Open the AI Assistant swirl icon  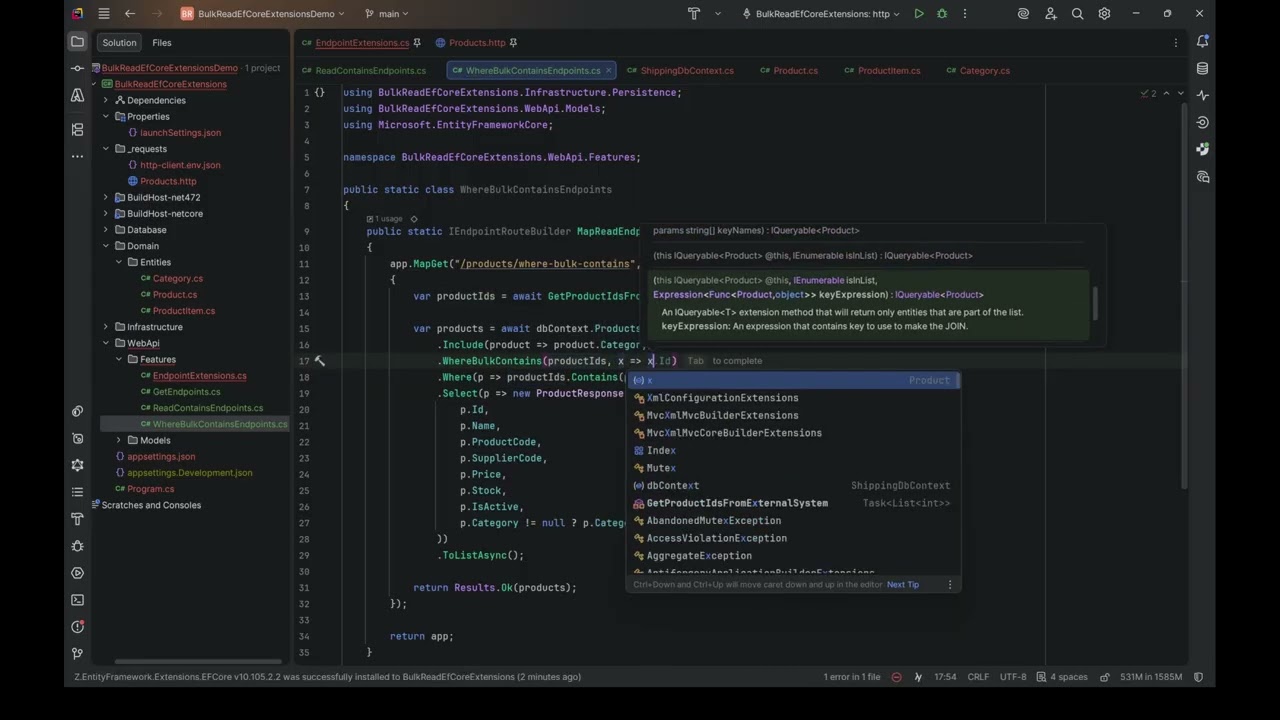[1023, 14]
